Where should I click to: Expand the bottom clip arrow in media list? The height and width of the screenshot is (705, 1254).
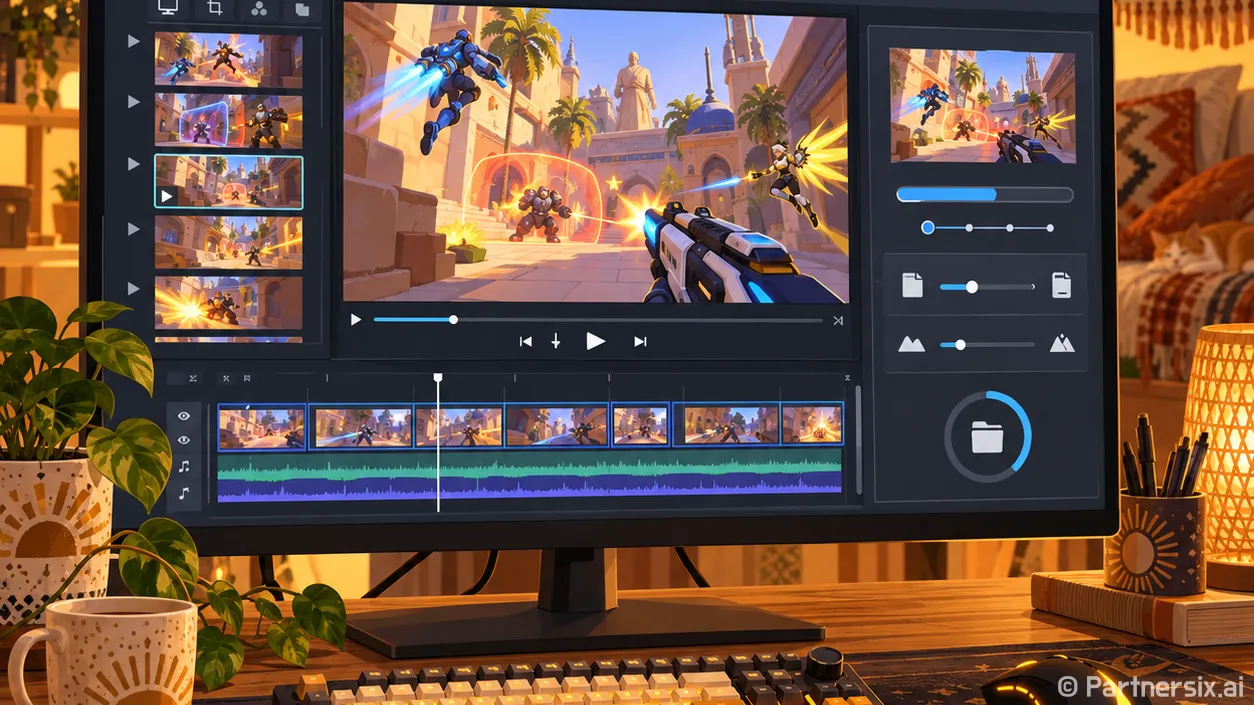[134, 288]
